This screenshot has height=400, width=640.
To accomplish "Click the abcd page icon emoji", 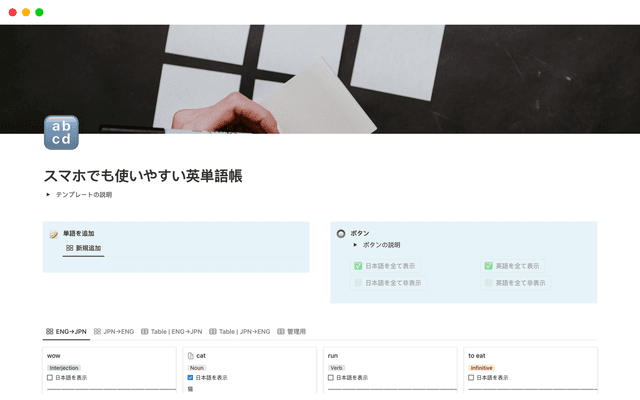I will coord(61,132).
